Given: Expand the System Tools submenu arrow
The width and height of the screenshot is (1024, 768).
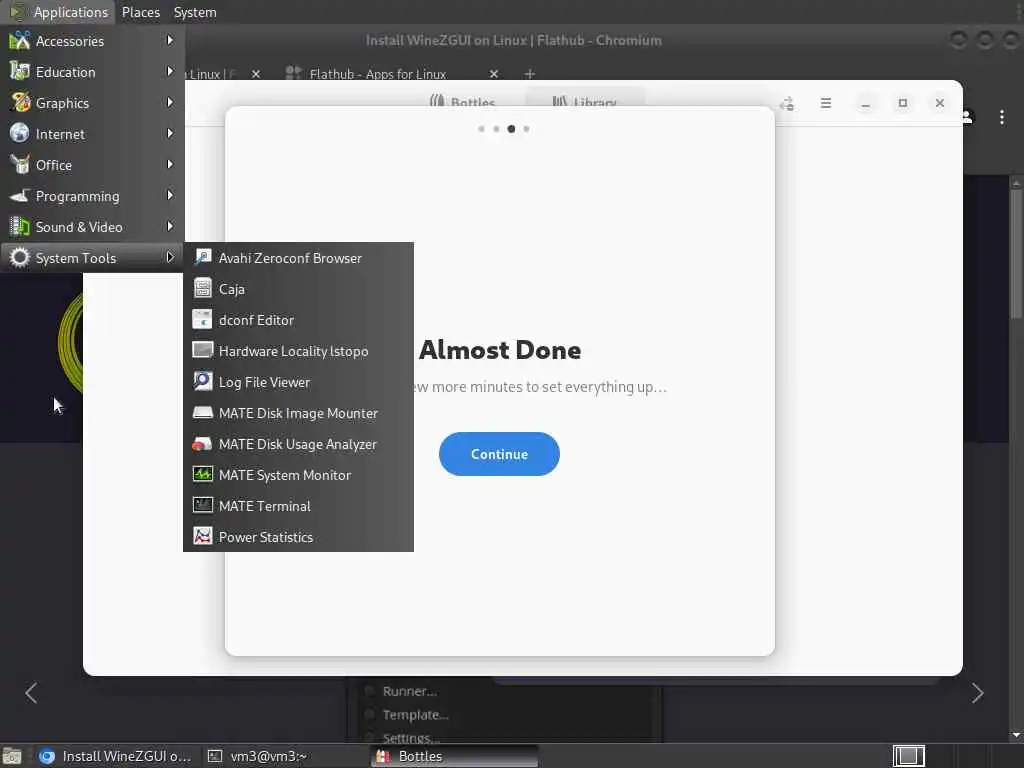Looking at the screenshot, I should 170,257.
